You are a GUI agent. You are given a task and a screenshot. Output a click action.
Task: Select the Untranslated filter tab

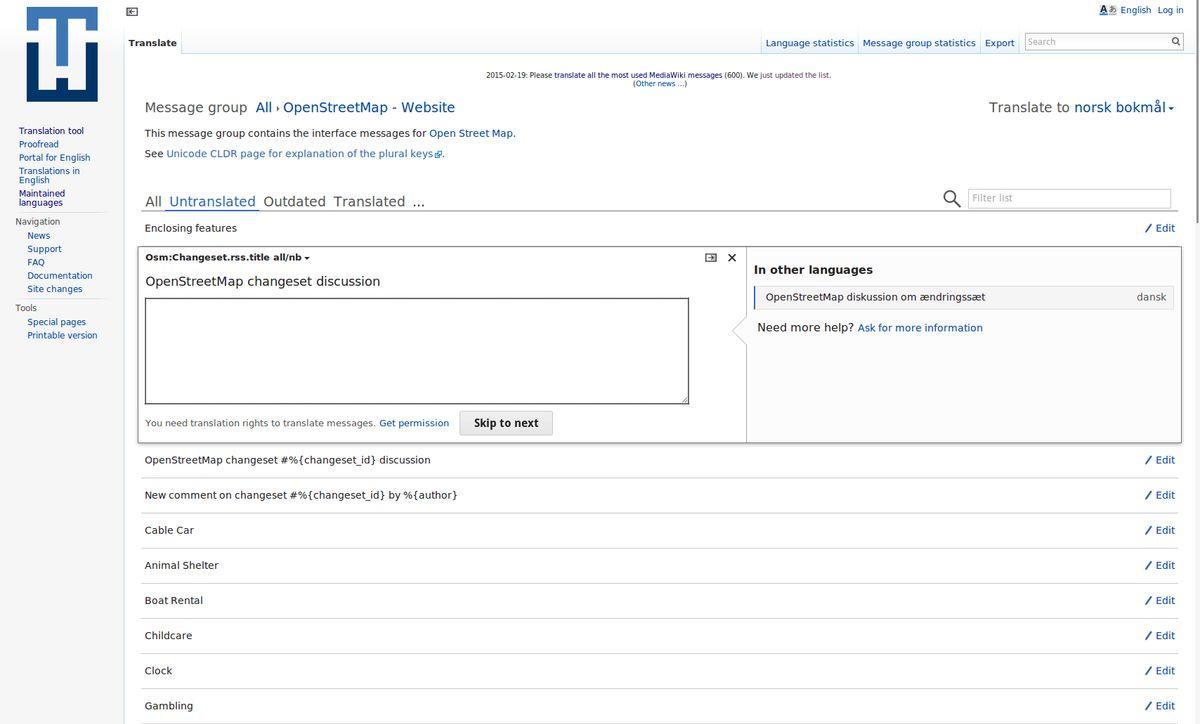(212, 201)
